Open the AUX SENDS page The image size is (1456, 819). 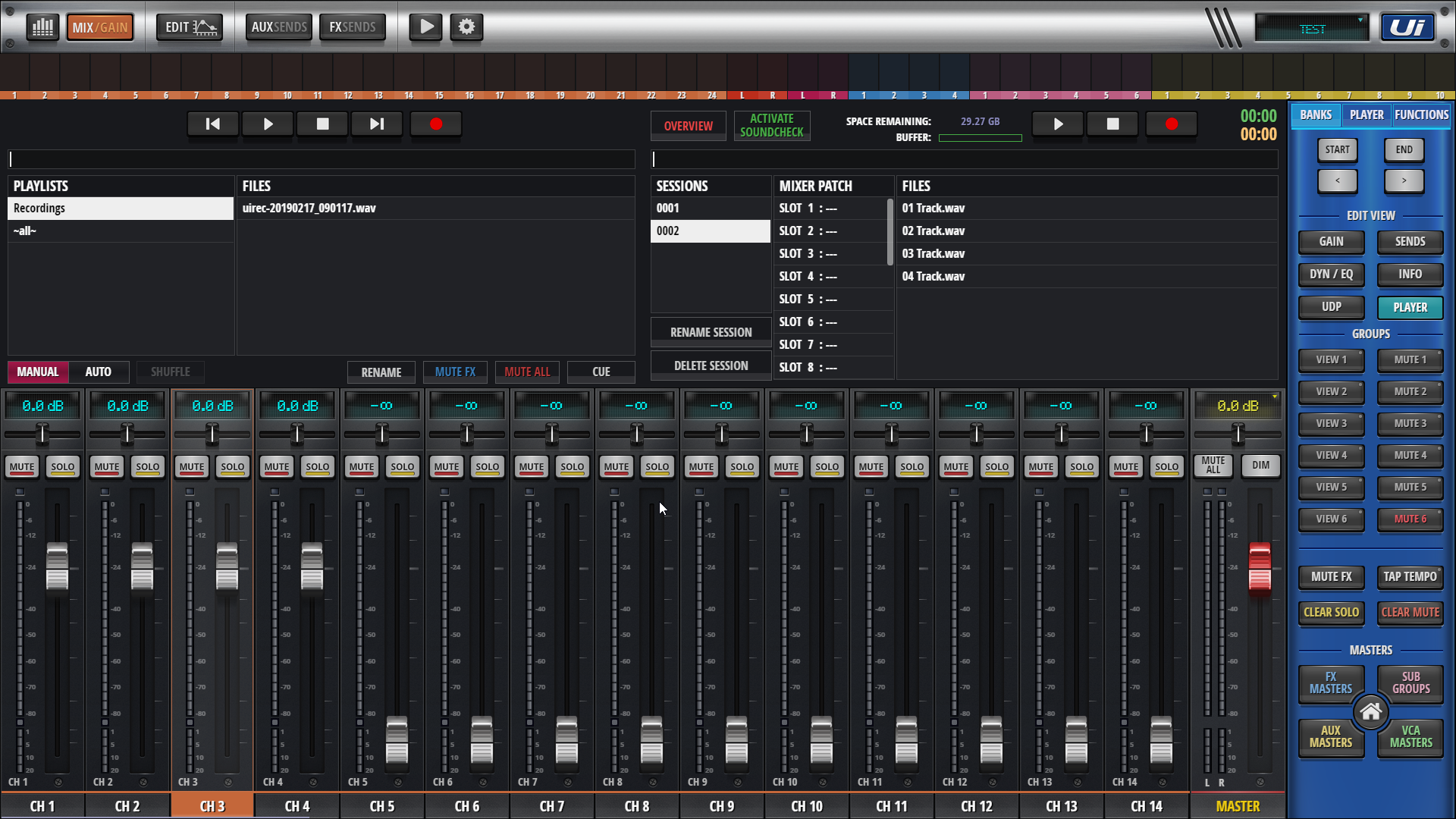278,27
